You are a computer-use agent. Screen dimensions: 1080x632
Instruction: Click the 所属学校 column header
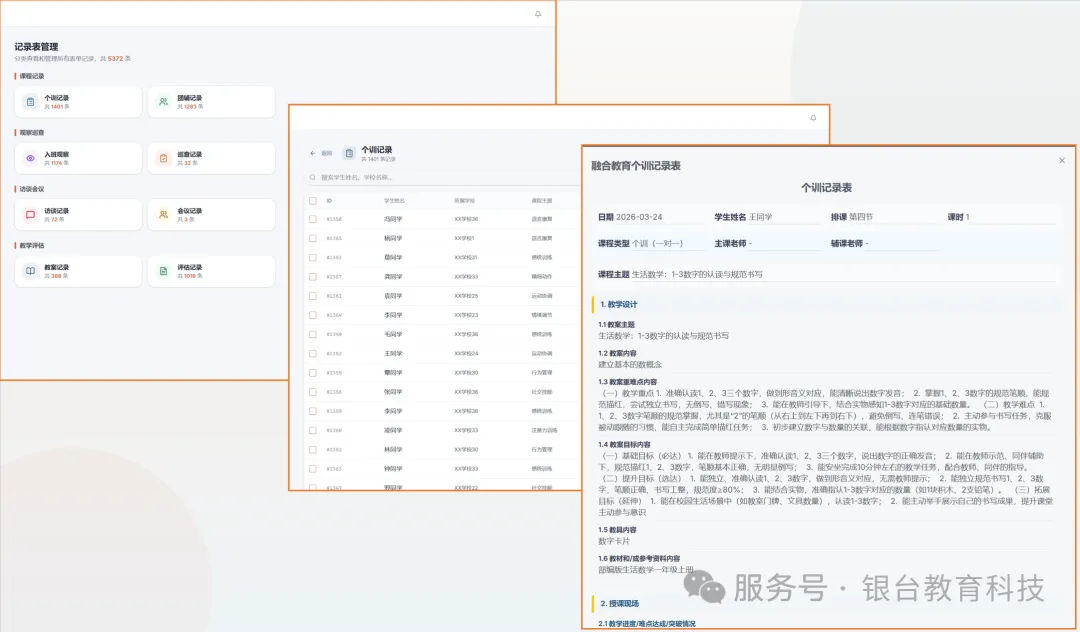(464, 201)
